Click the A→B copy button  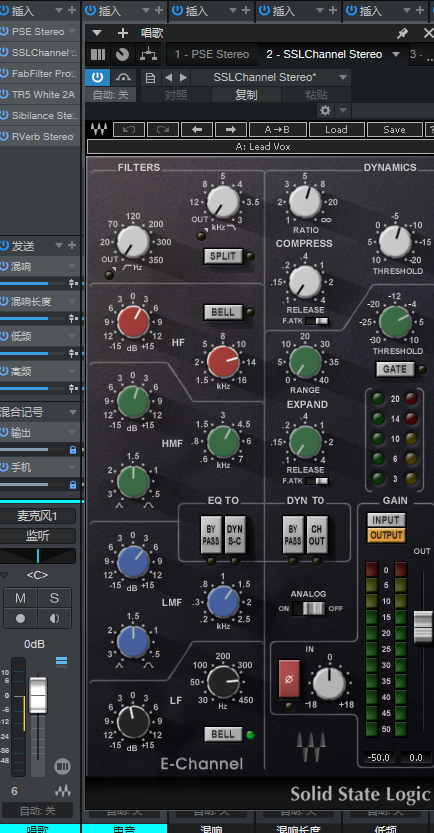(278, 130)
